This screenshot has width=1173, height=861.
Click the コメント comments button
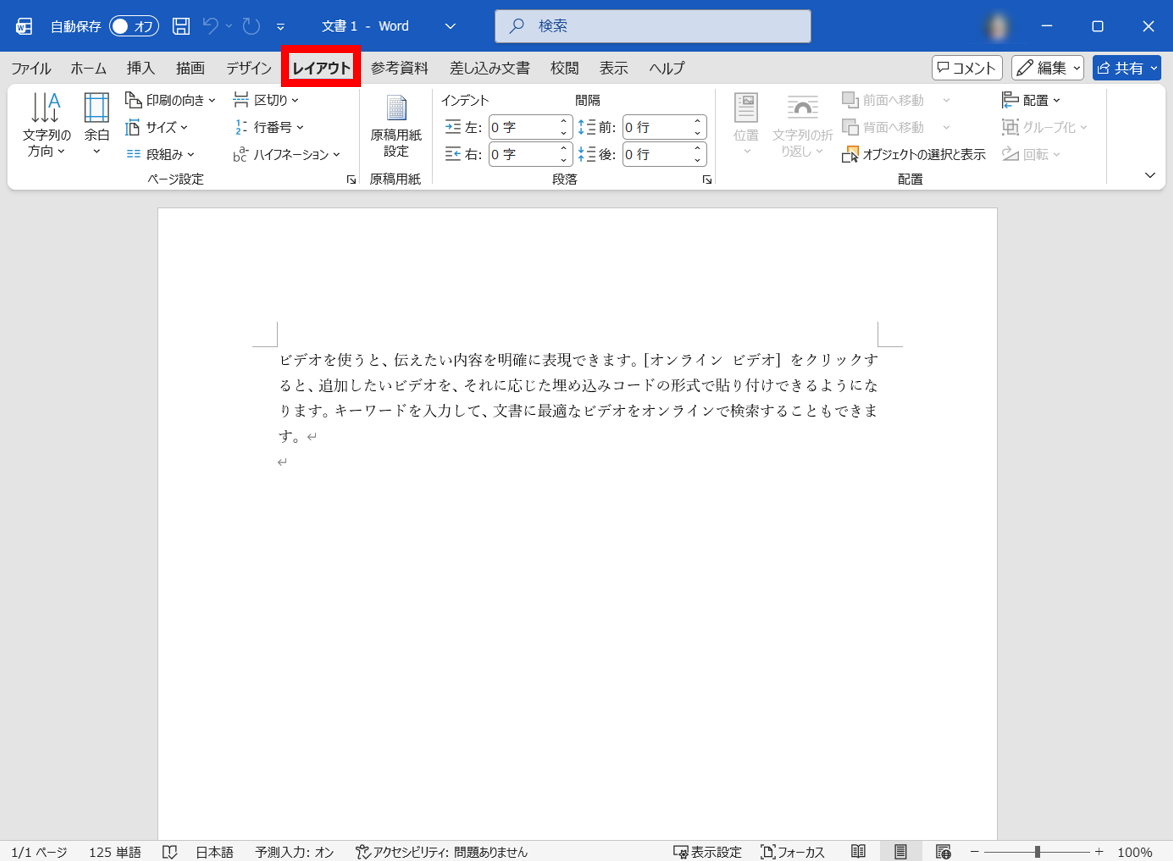coord(967,68)
